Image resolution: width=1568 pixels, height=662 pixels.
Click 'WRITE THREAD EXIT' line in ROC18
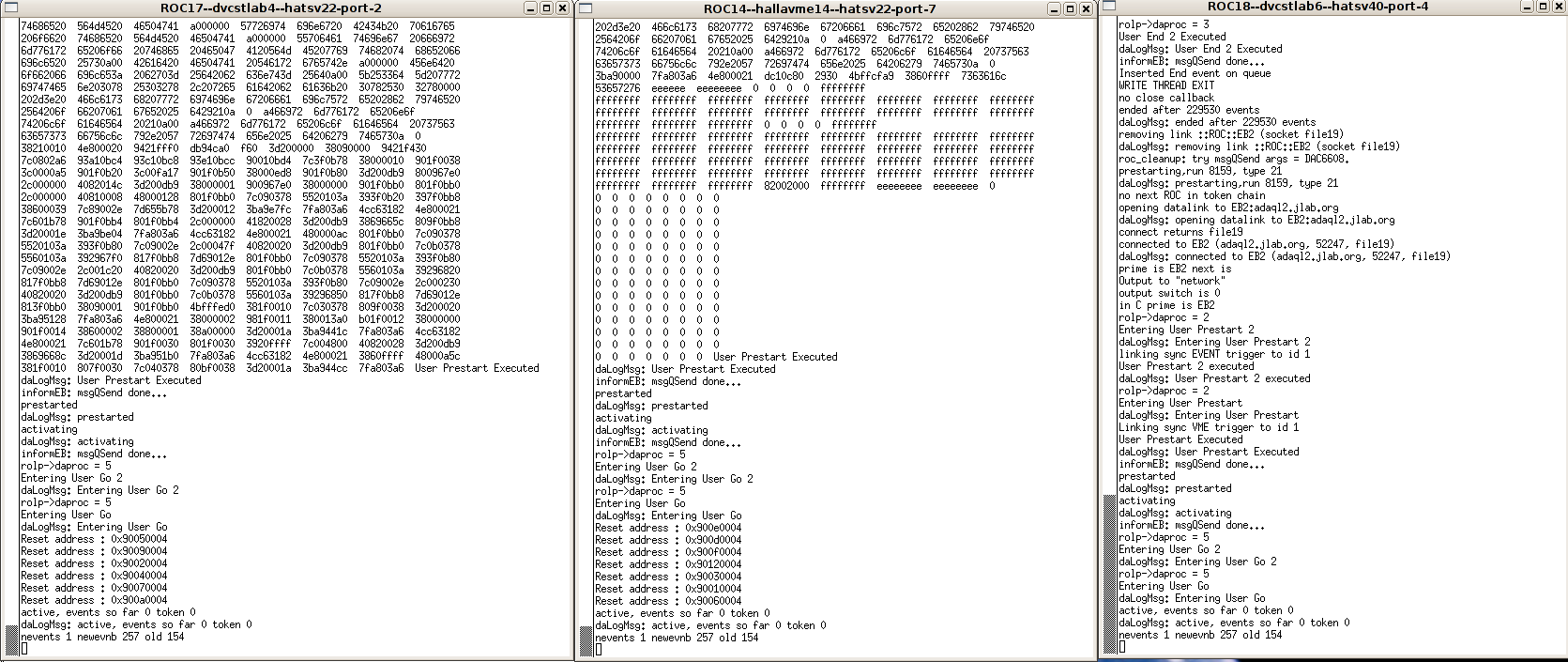1166,85
